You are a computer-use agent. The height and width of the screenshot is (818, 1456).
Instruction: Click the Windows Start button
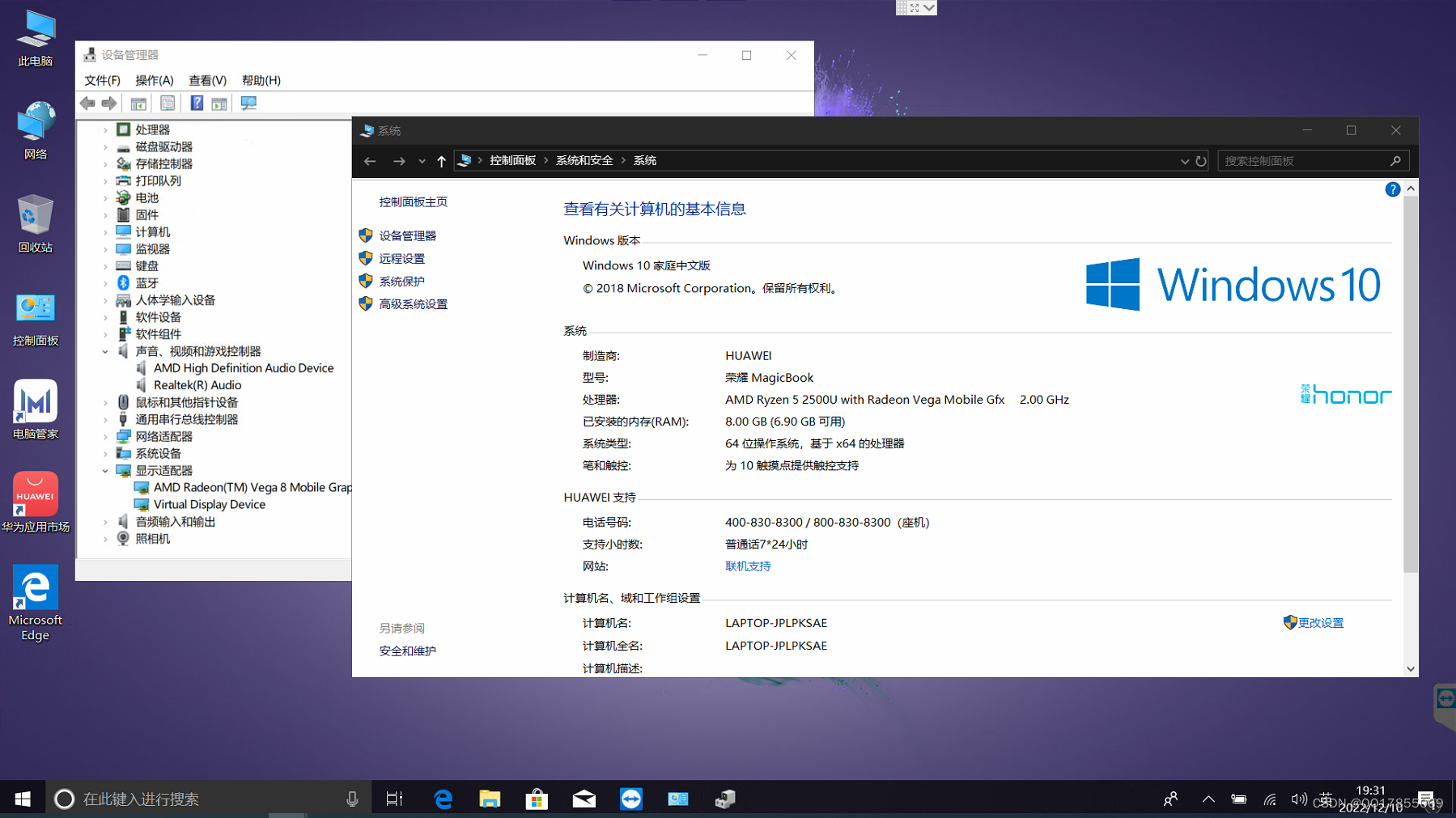coord(23,799)
